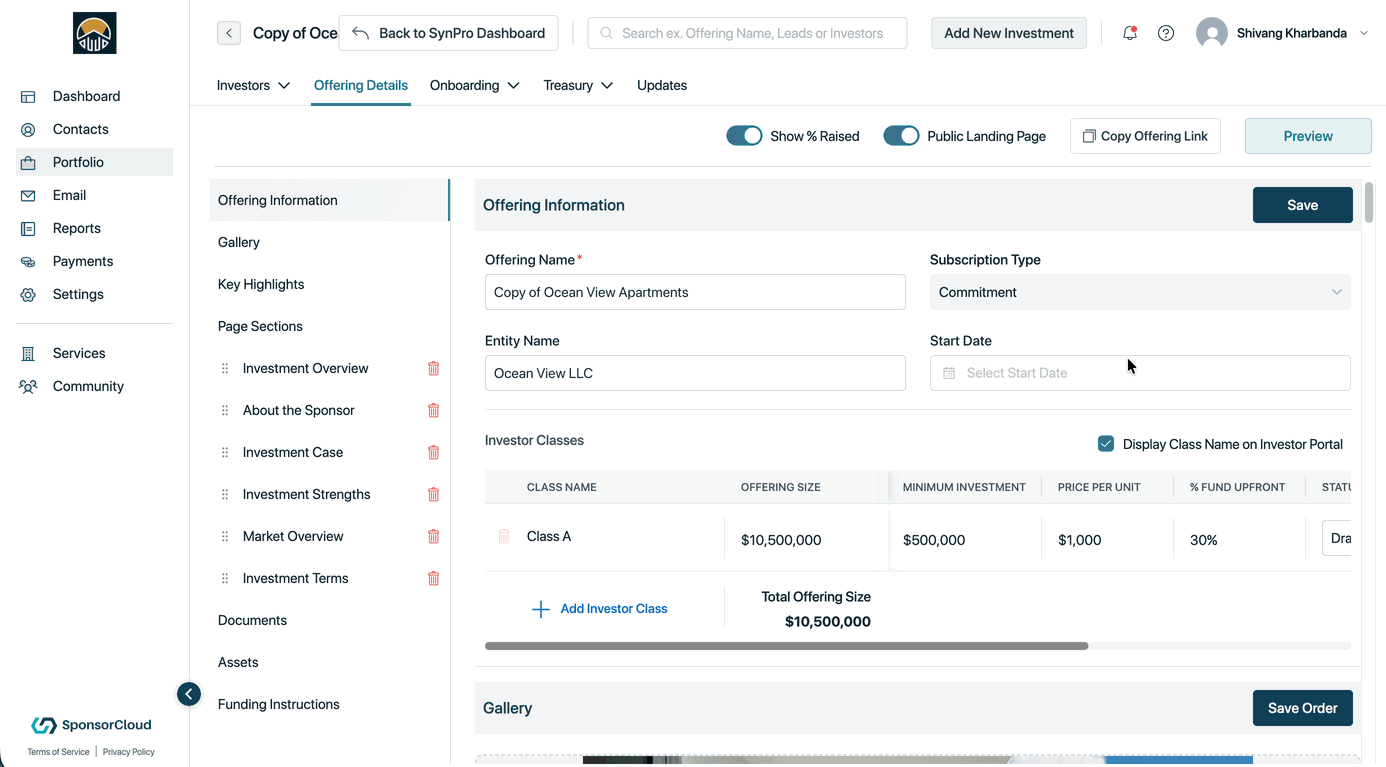
Task: Switch to the Offering Details tab
Action: click(361, 85)
